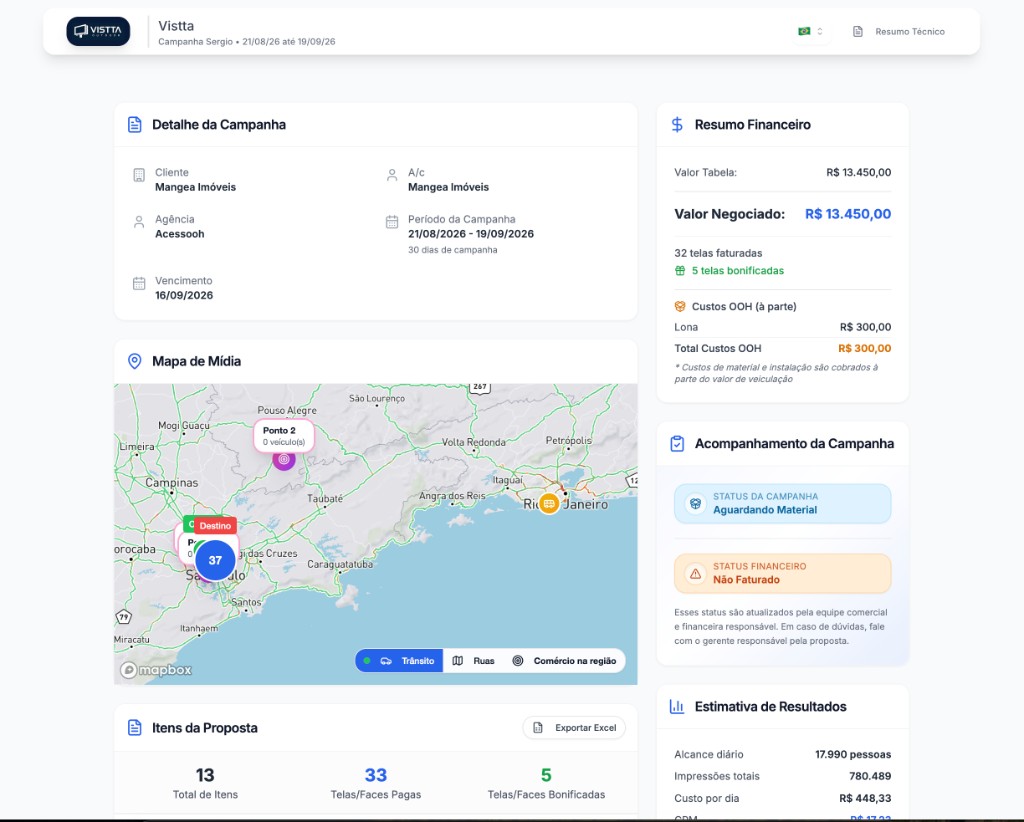
Task: Click the Acompanhamento da Campanha clipboard icon
Action: 677,444
